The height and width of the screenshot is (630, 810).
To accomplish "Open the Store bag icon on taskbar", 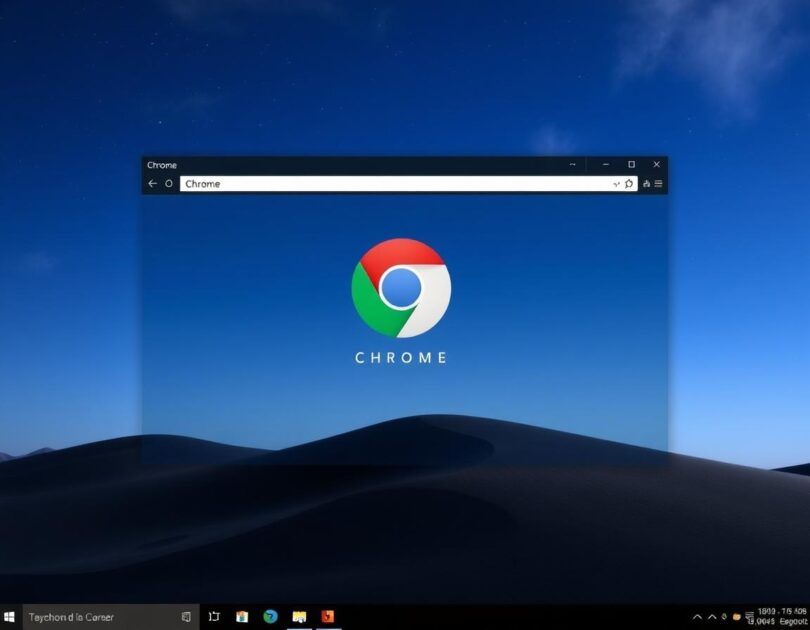I will (242, 617).
